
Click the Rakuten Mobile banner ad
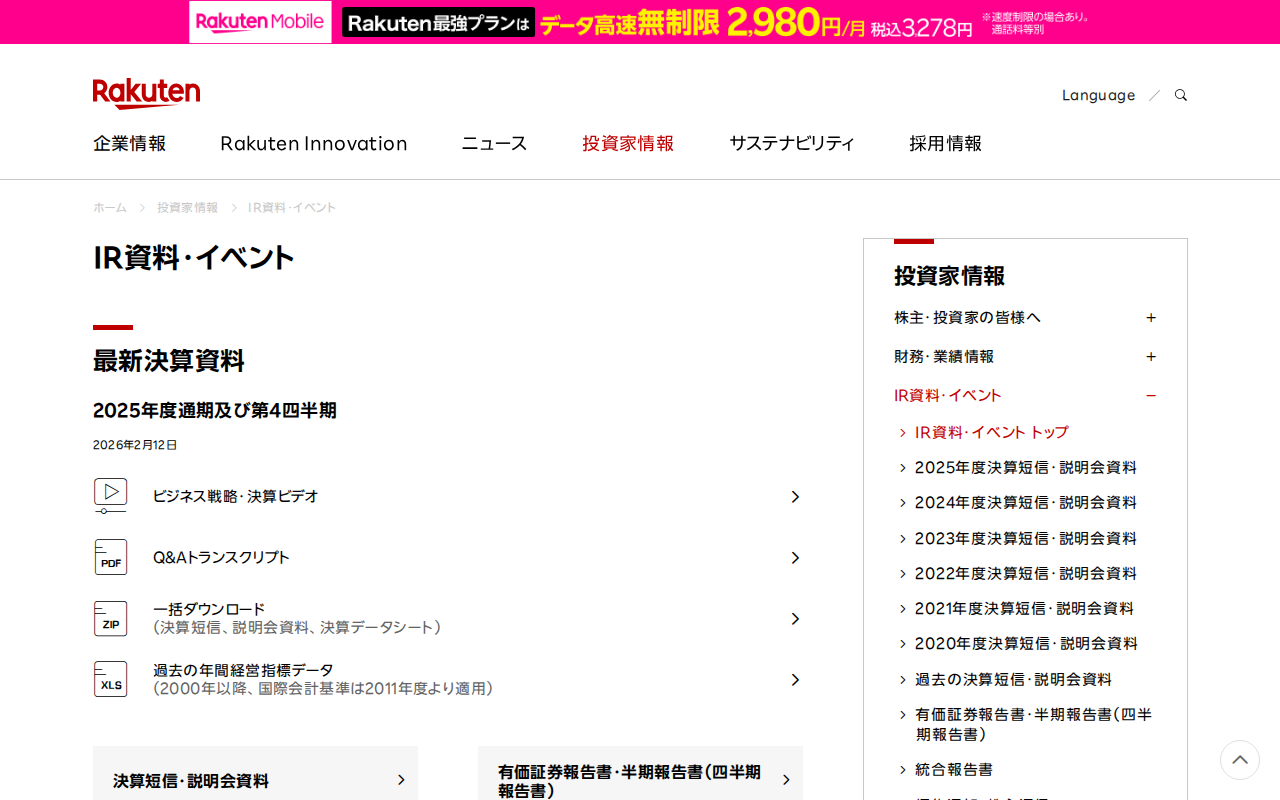tap(640, 22)
